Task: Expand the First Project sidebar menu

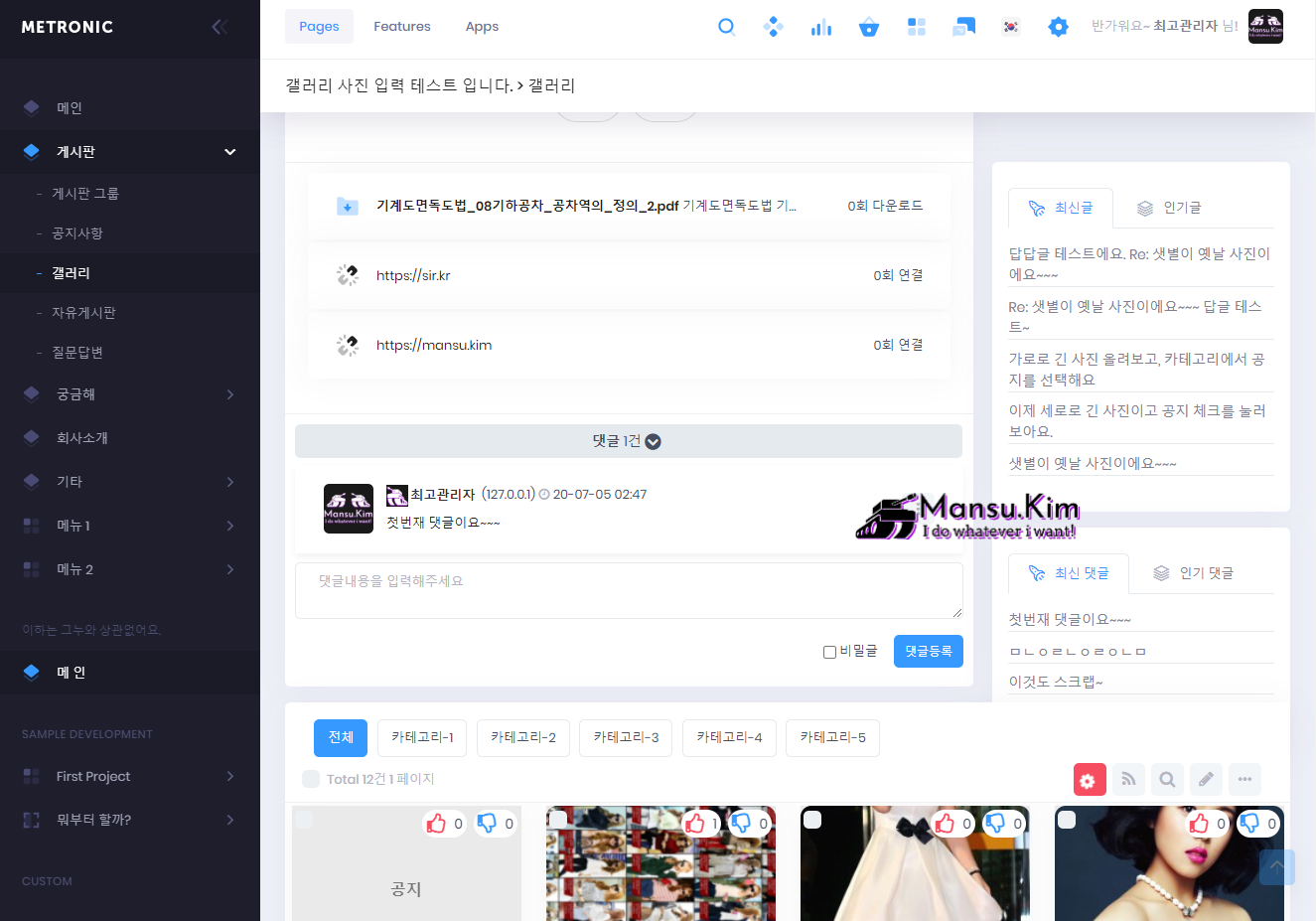Action: tap(130, 776)
